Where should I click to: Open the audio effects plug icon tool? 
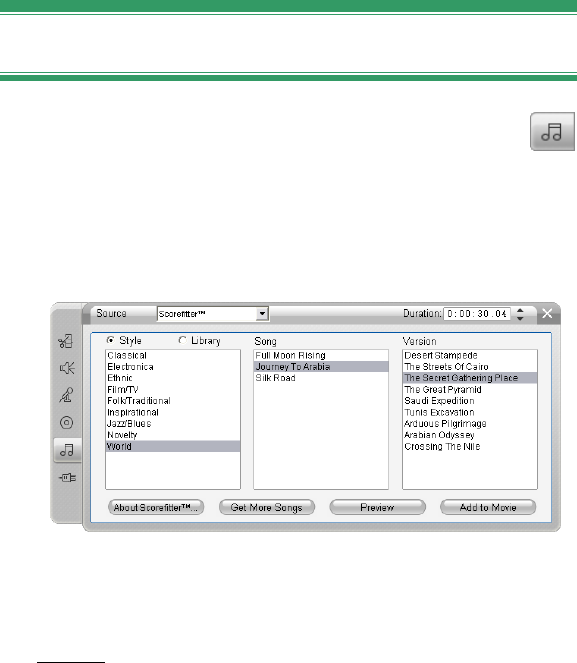pyautogui.click(x=67, y=477)
